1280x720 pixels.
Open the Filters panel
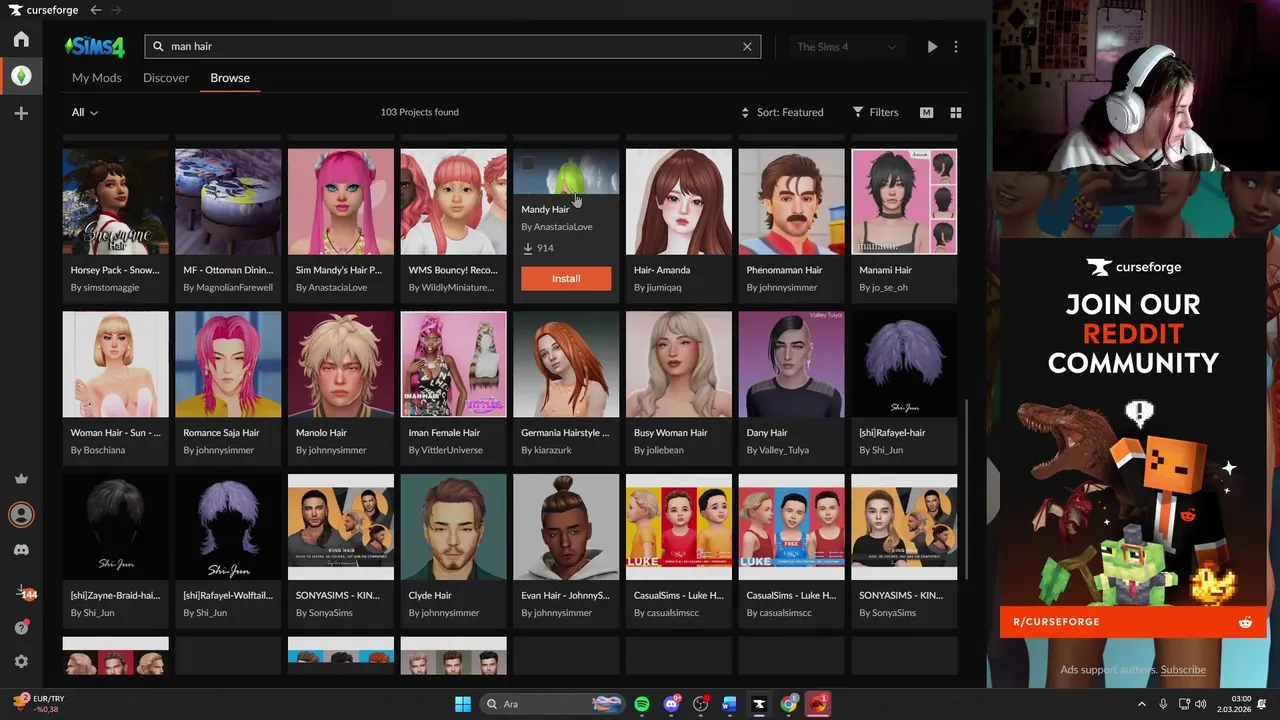875,113
